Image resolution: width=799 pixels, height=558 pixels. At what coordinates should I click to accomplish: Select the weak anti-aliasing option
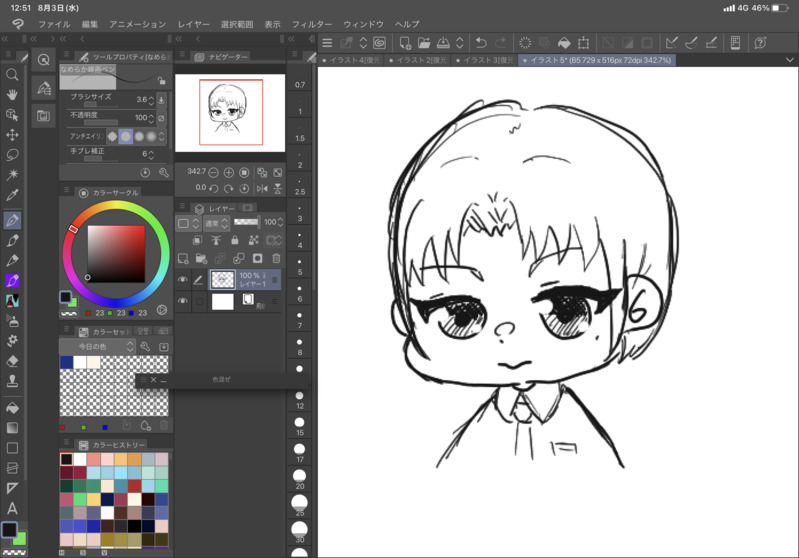point(125,136)
